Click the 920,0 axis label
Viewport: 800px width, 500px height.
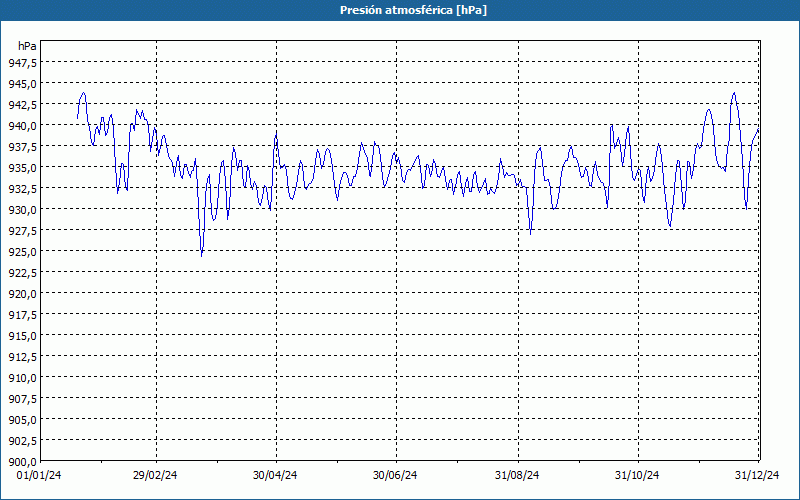[22, 293]
